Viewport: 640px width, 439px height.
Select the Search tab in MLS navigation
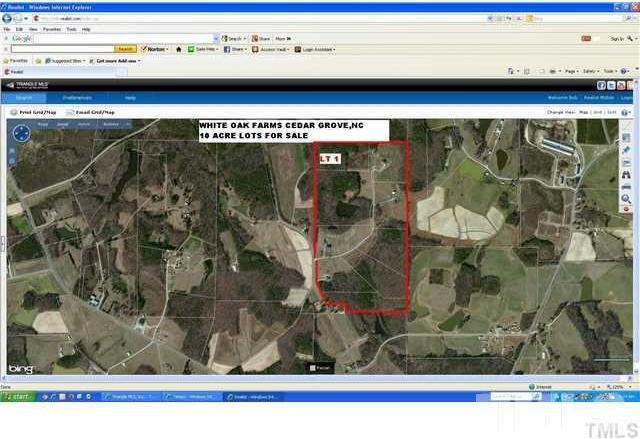coord(24,98)
